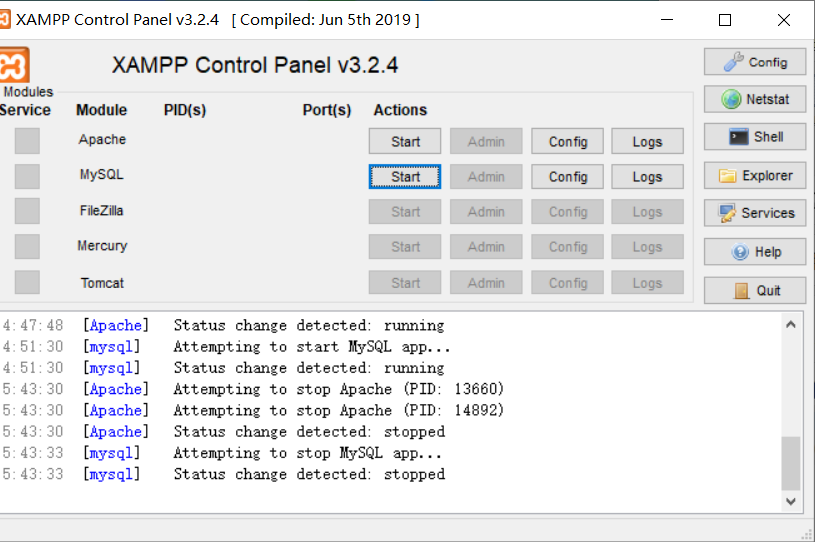Select the Apache module label
The image size is (815, 542).
102,140
